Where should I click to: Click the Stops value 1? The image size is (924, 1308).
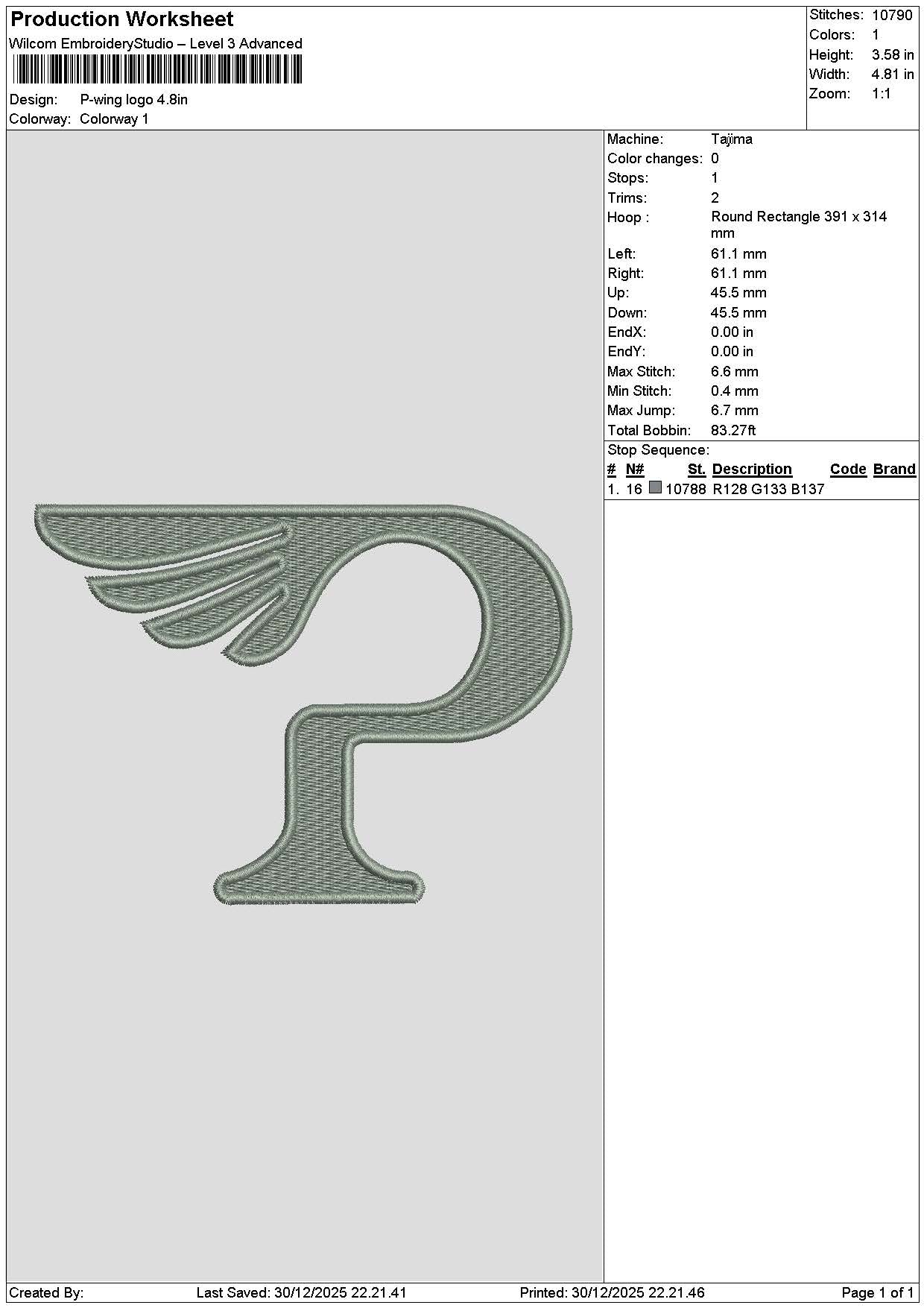715,178
